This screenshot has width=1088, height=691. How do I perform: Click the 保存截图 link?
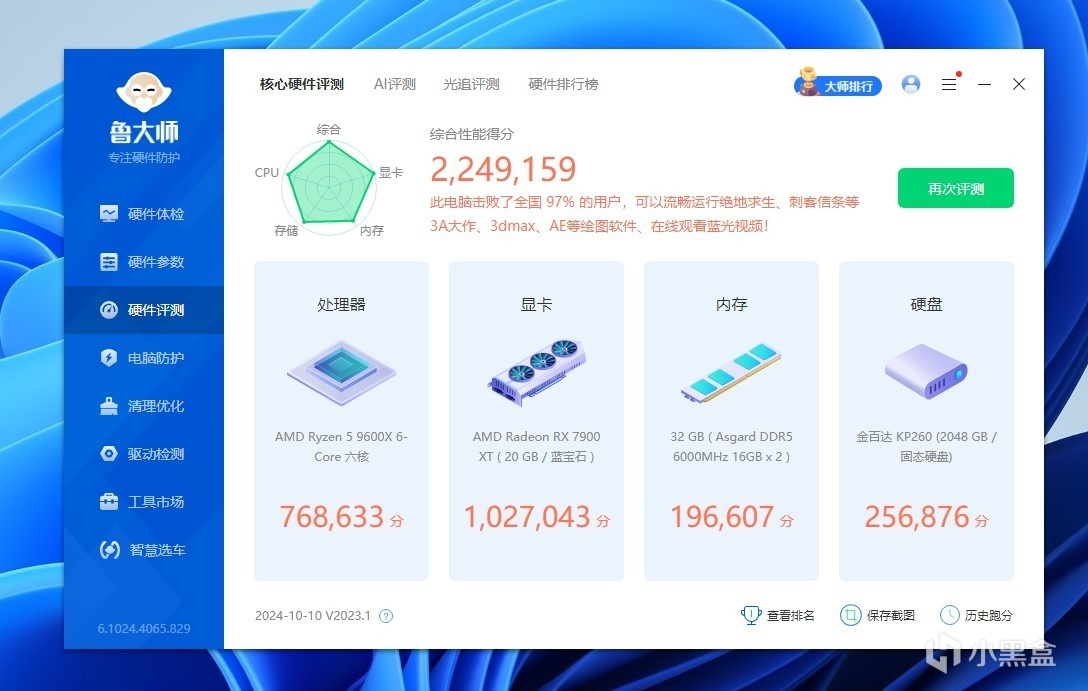[x=878, y=615]
